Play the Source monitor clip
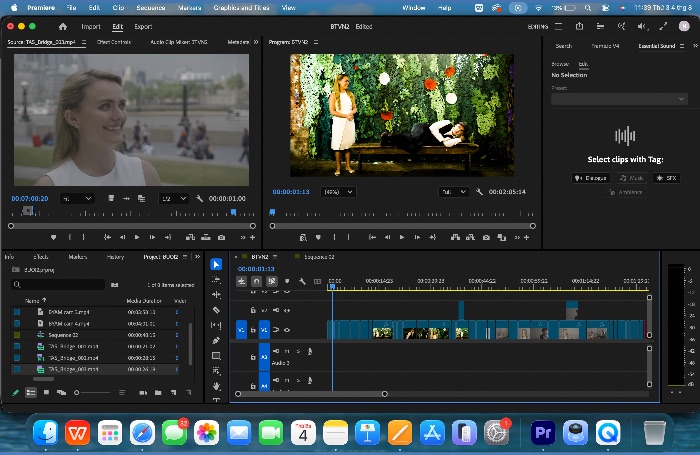This screenshot has height=455, width=700. pos(137,238)
